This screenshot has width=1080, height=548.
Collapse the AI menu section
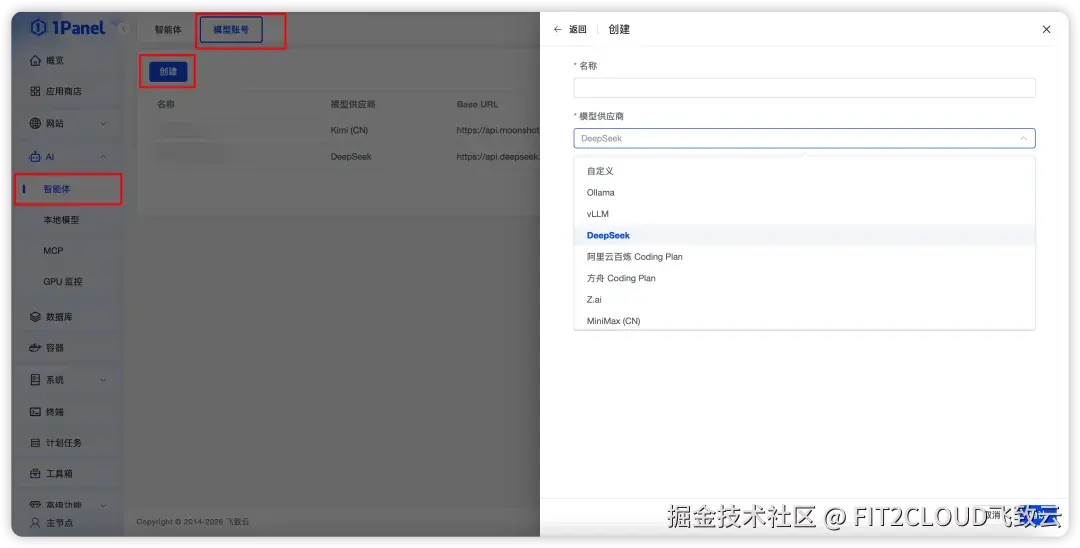68,157
